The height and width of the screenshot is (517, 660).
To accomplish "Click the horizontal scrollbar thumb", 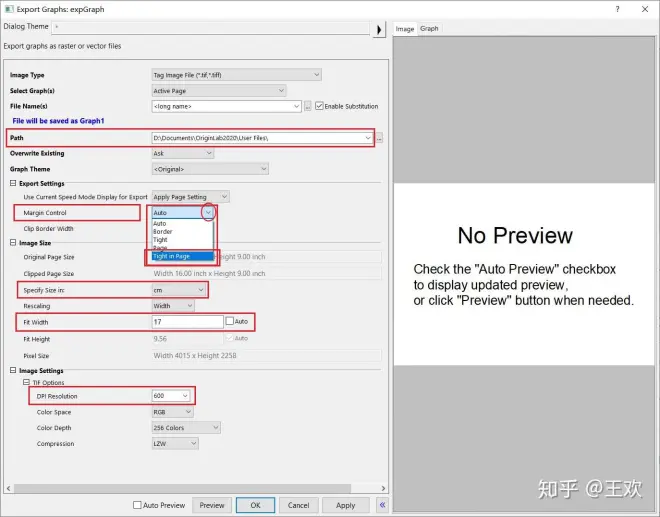I will pyautogui.click(x=182, y=488).
